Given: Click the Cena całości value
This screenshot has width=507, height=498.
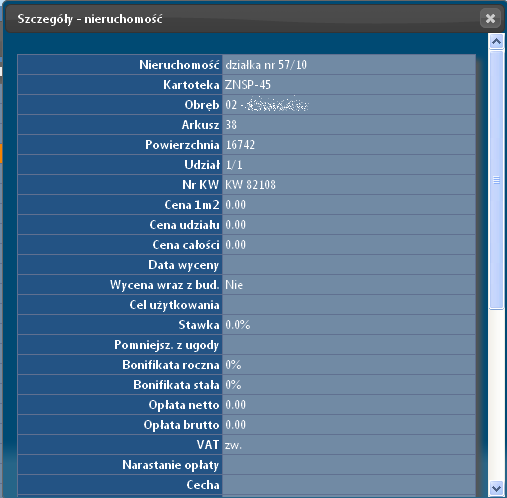Looking at the screenshot, I should pos(235,245).
